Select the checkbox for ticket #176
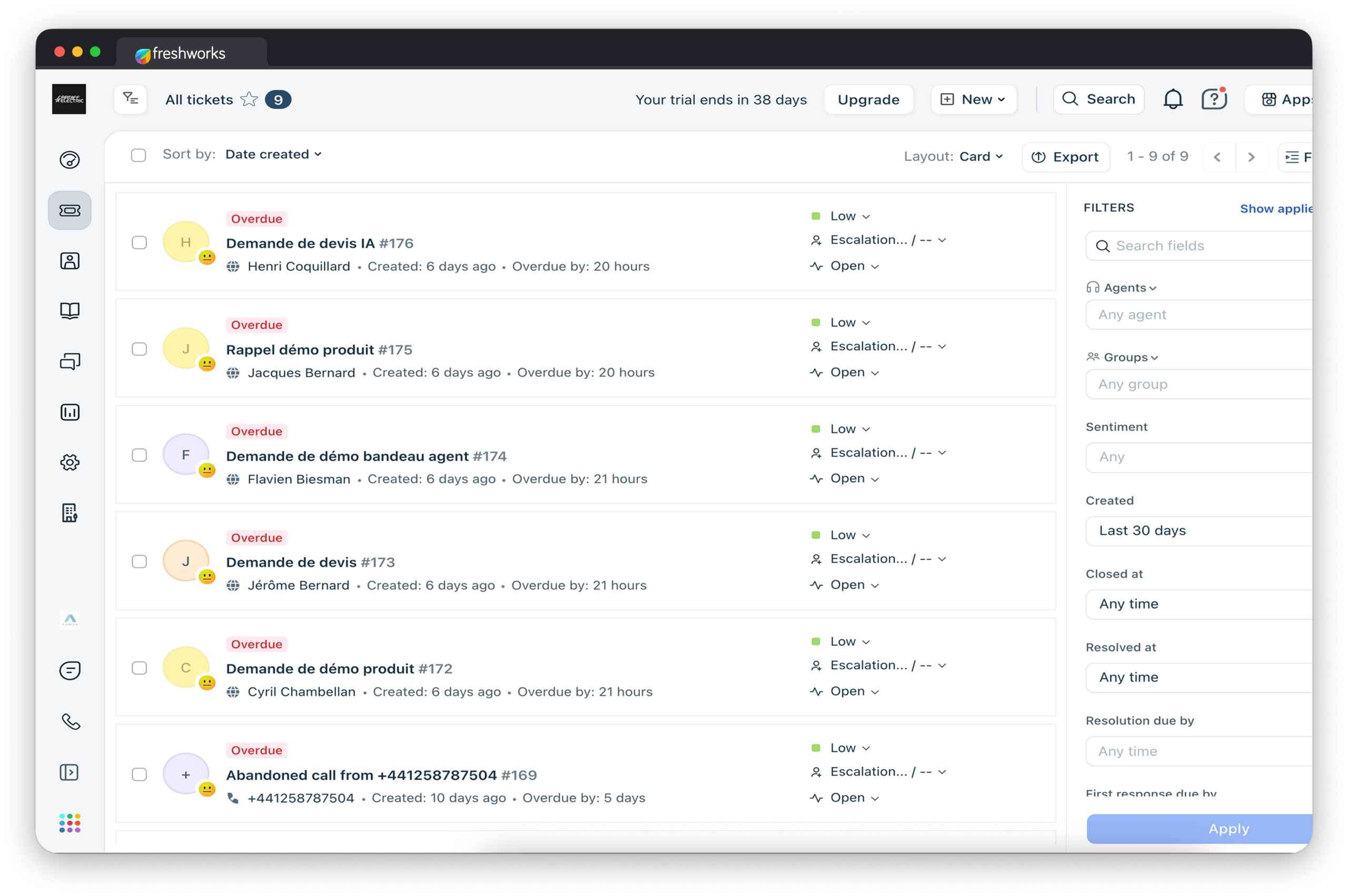Viewport: 1348px width, 896px height. pos(139,242)
